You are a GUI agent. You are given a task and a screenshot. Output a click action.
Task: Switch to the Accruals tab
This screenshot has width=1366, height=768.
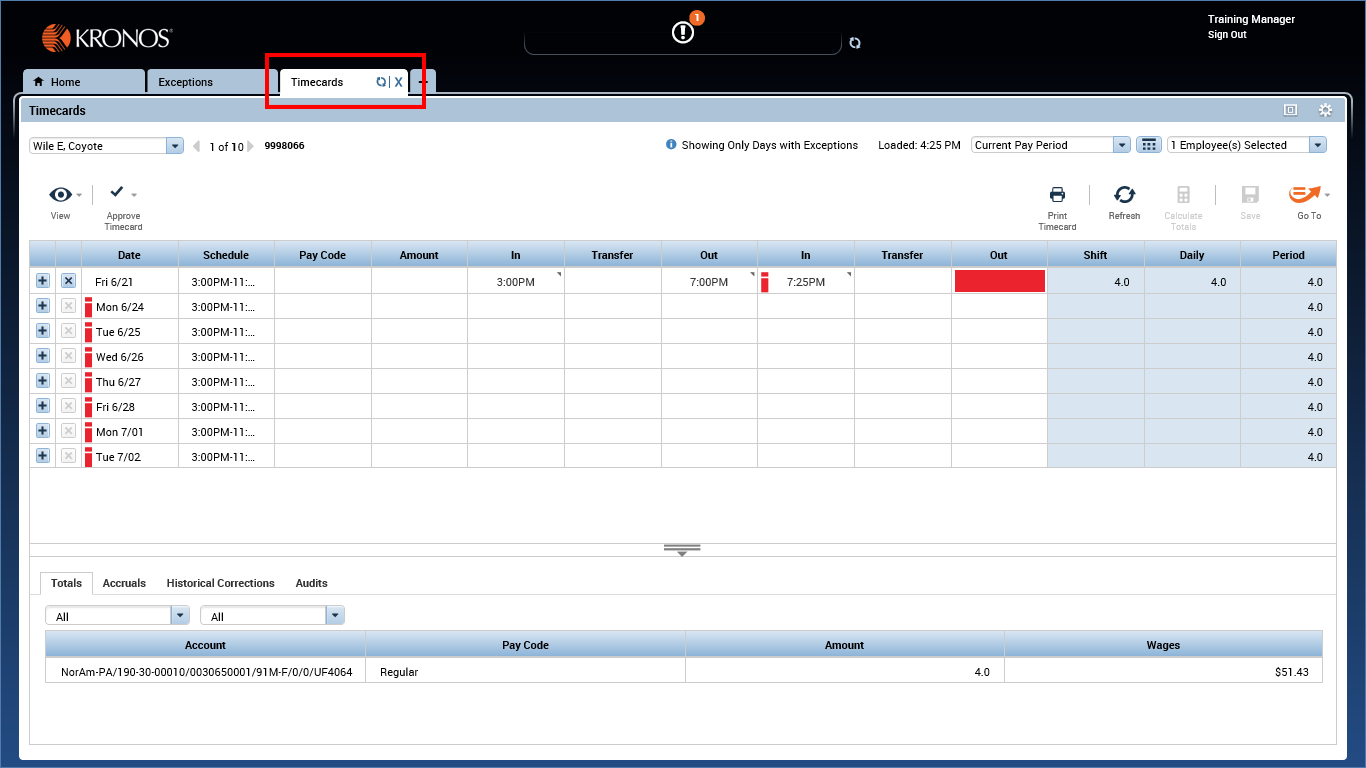(124, 583)
